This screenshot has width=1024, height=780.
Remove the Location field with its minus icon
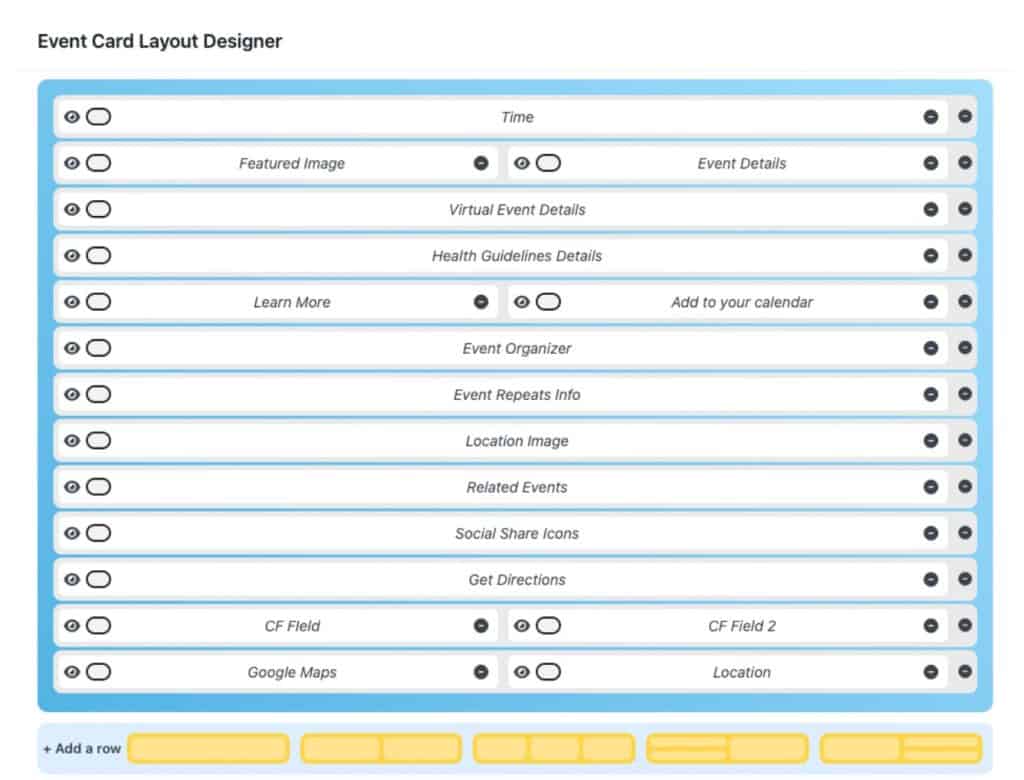(931, 672)
